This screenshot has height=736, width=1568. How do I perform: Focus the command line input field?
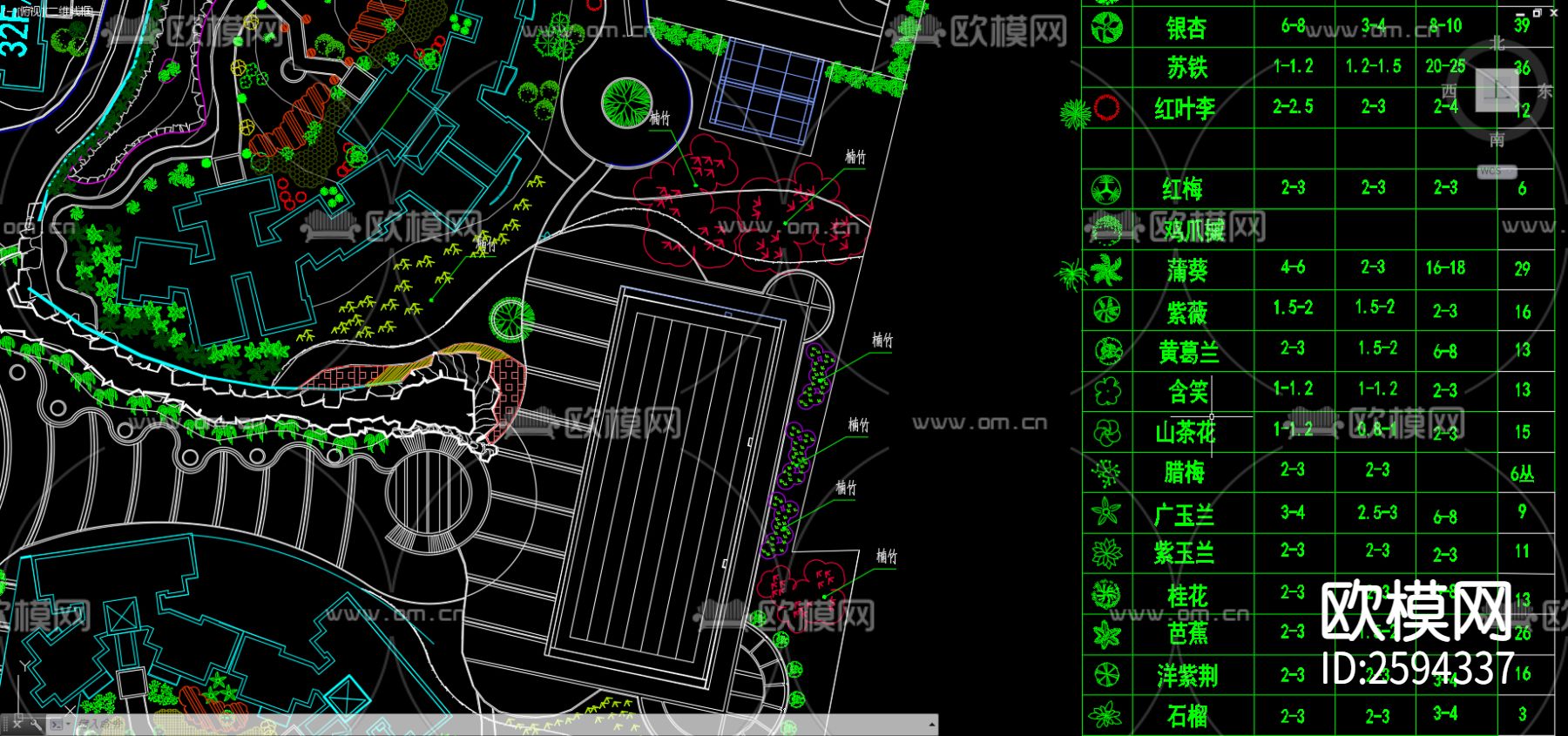point(501,724)
